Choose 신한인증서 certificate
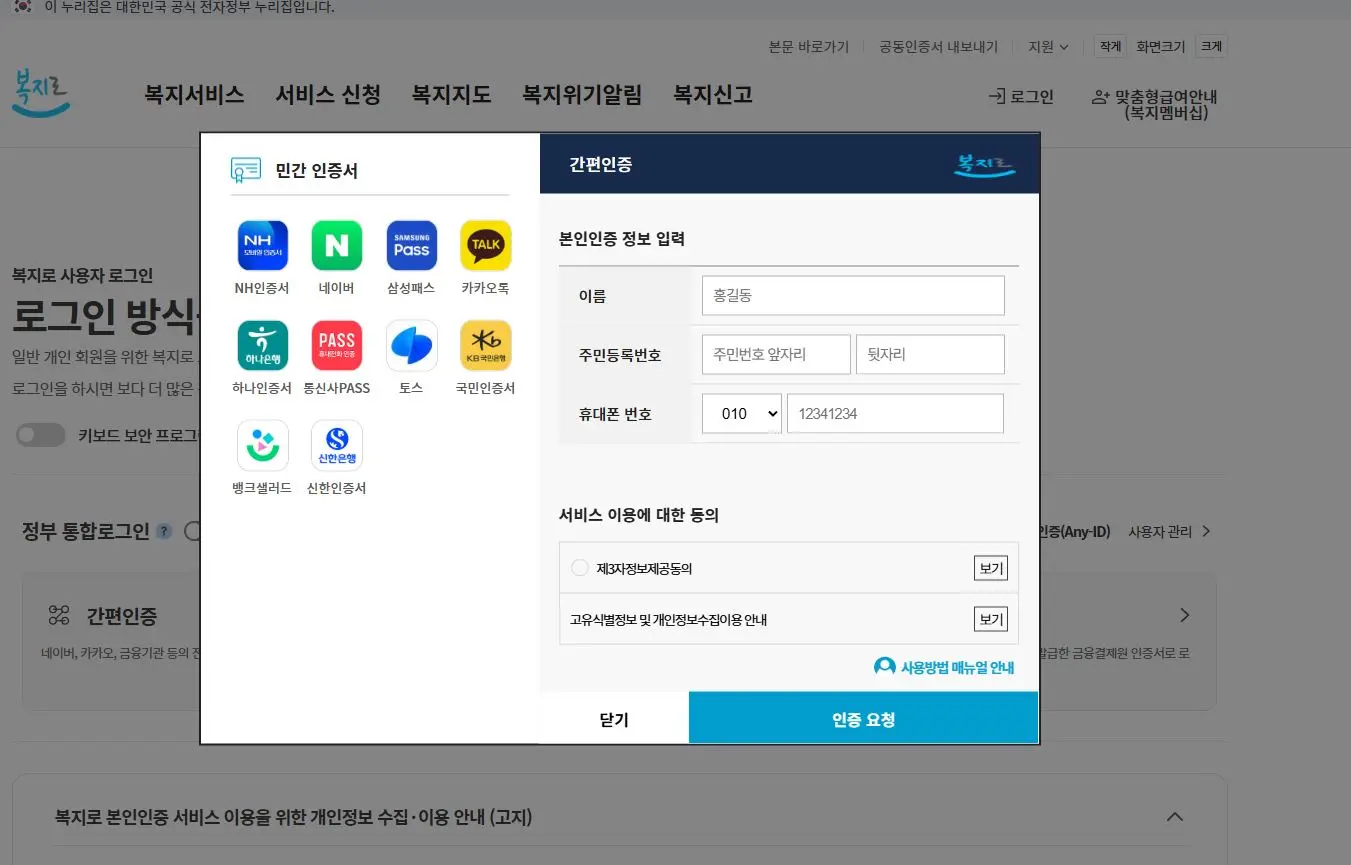 (336, 446)
